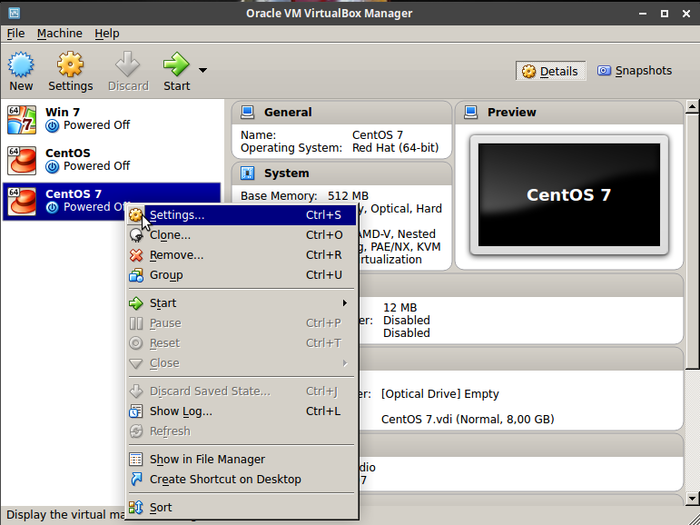Image resolution: width=700 pixels, height=525 pixels.
Task: Expand the Start submenu arrow in context menu
Action: tap(345, 303)
